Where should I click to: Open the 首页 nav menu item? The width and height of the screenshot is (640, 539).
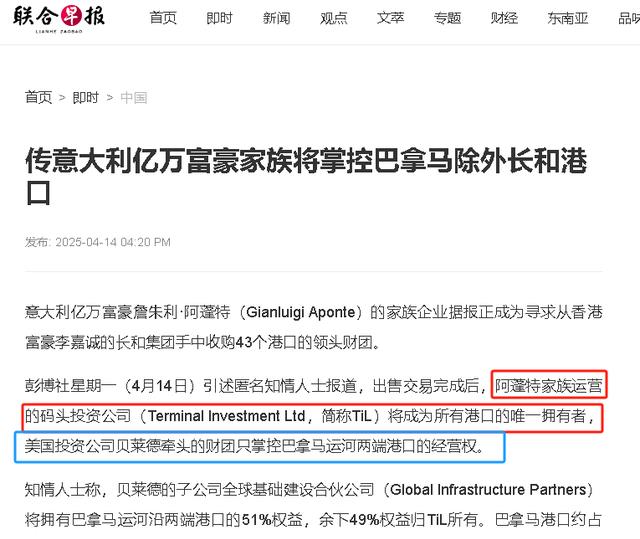(163, 18)
